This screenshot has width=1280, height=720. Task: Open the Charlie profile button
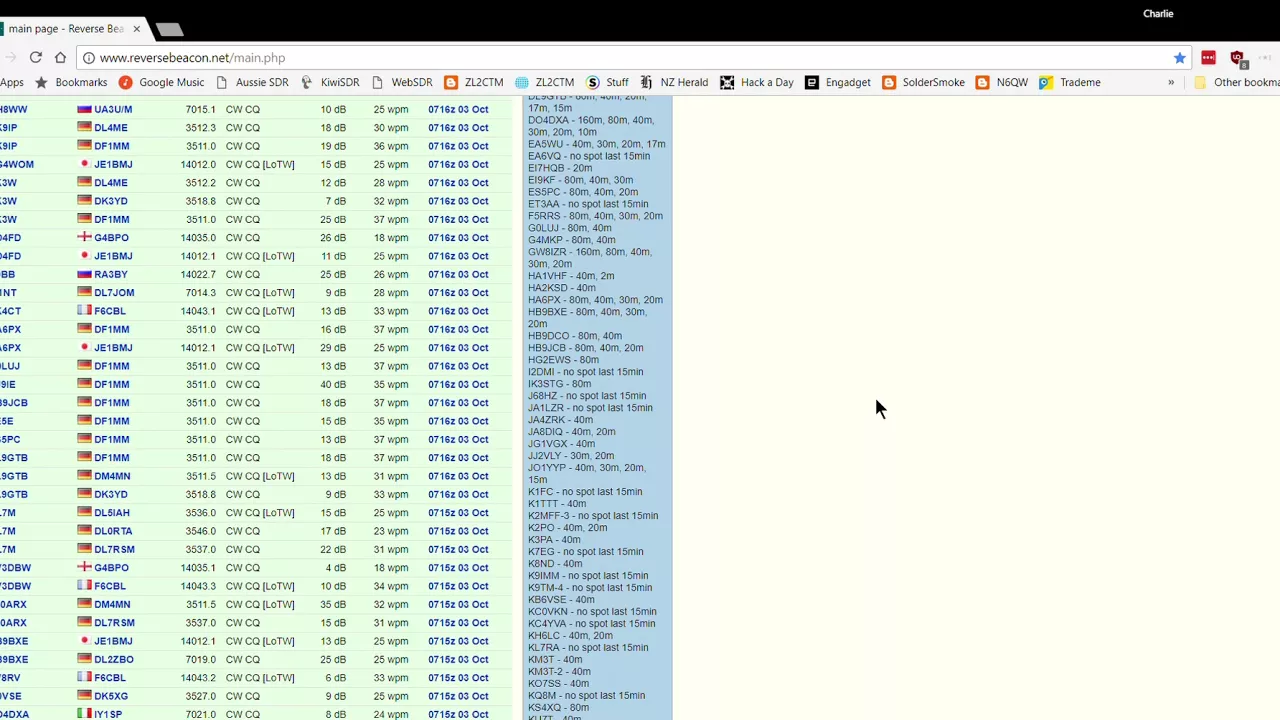[x=1158, y=13]
